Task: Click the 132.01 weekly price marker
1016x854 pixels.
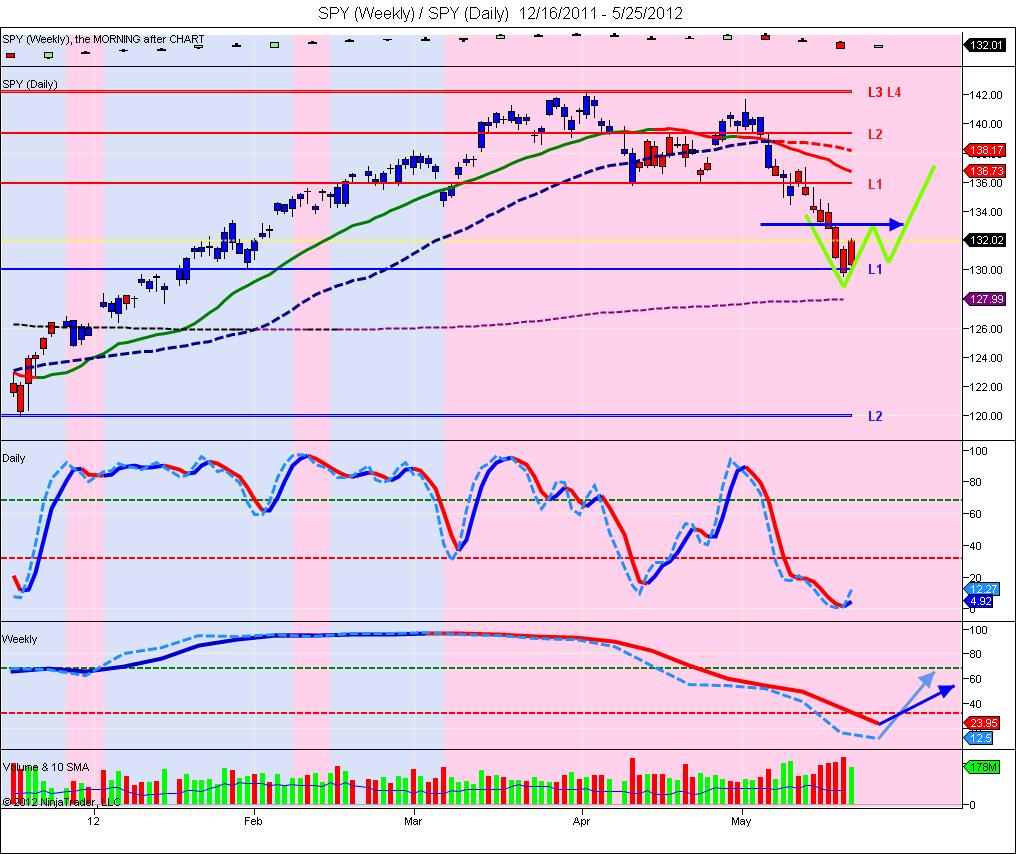Action: pyautogui.click(x=986, y=45)
